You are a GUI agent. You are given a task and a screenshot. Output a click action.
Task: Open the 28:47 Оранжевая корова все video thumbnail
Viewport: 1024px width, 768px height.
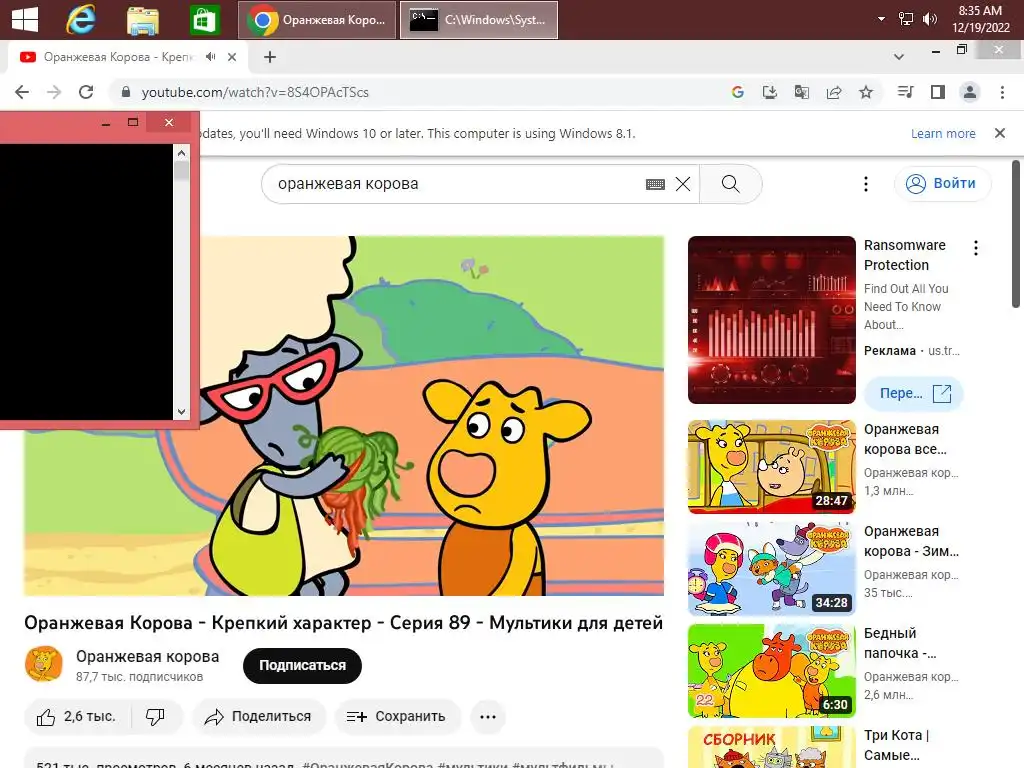[x=771, y=467]
